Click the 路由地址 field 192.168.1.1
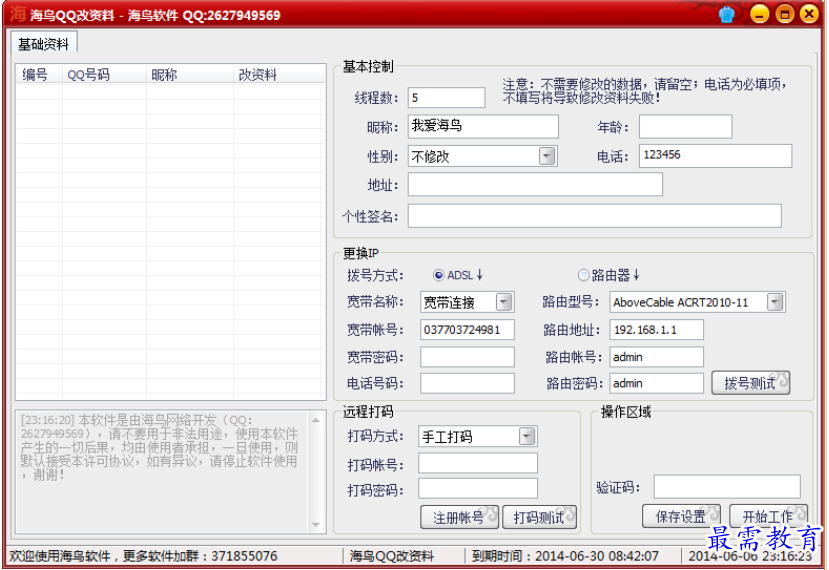Image resolution: width=829 pixels, height=570 pixels. (657, 330)
